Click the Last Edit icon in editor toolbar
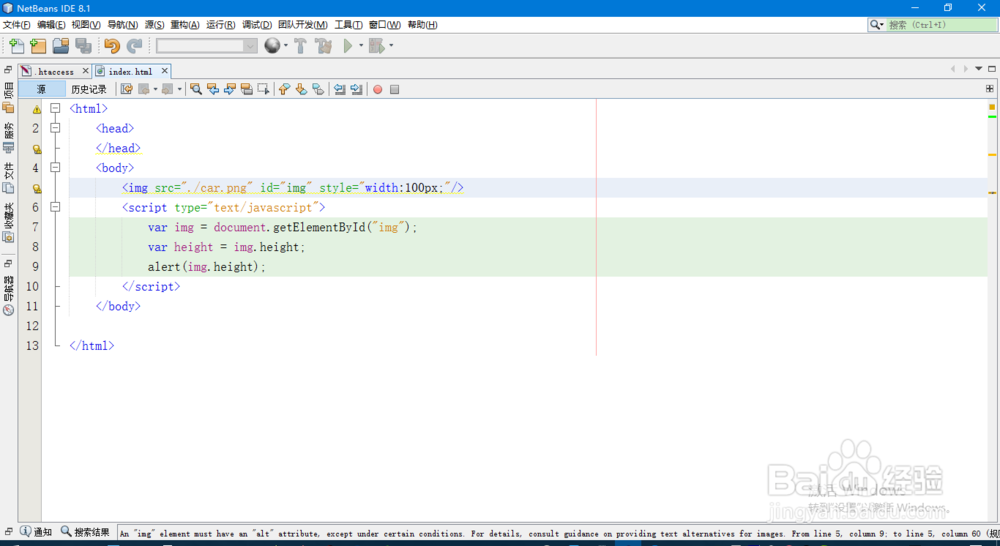Image resolution: width=1000 pixels, height=546 pixels. point(126,89)
